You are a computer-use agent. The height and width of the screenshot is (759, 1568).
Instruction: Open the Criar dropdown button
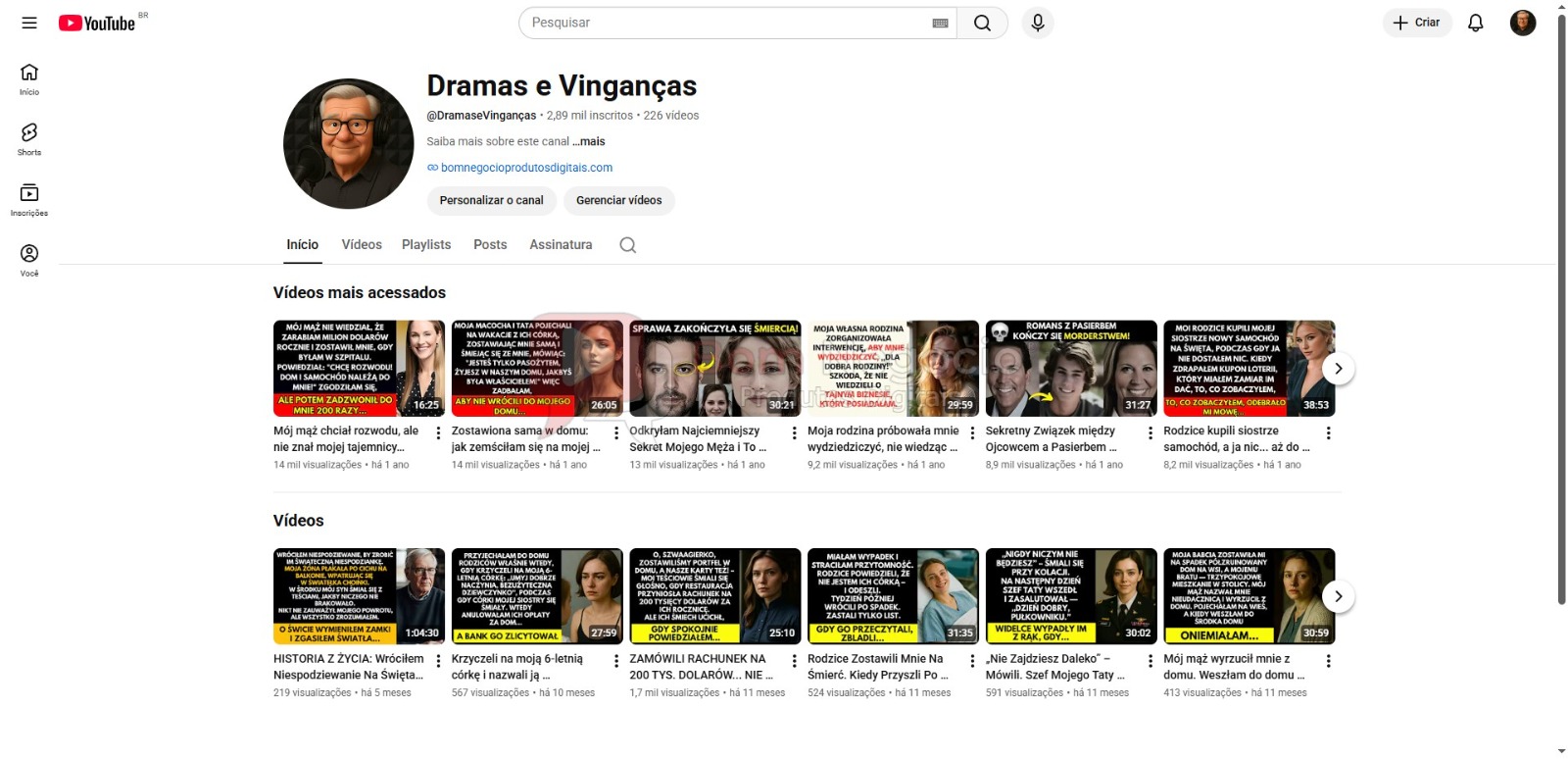coord(1417,23)
